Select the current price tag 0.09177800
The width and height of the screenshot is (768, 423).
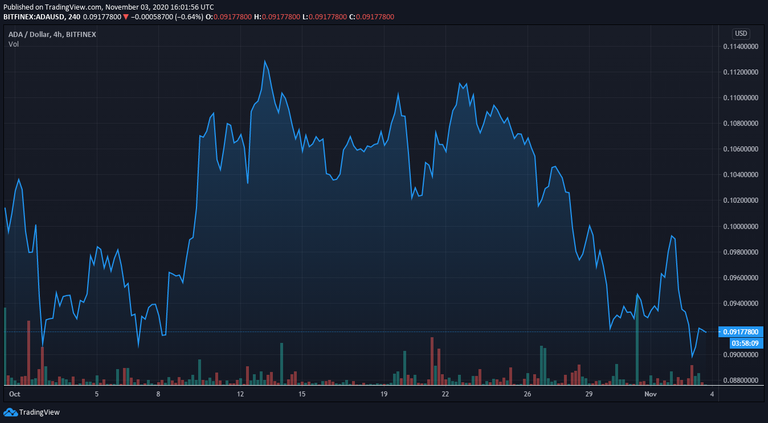741,332
